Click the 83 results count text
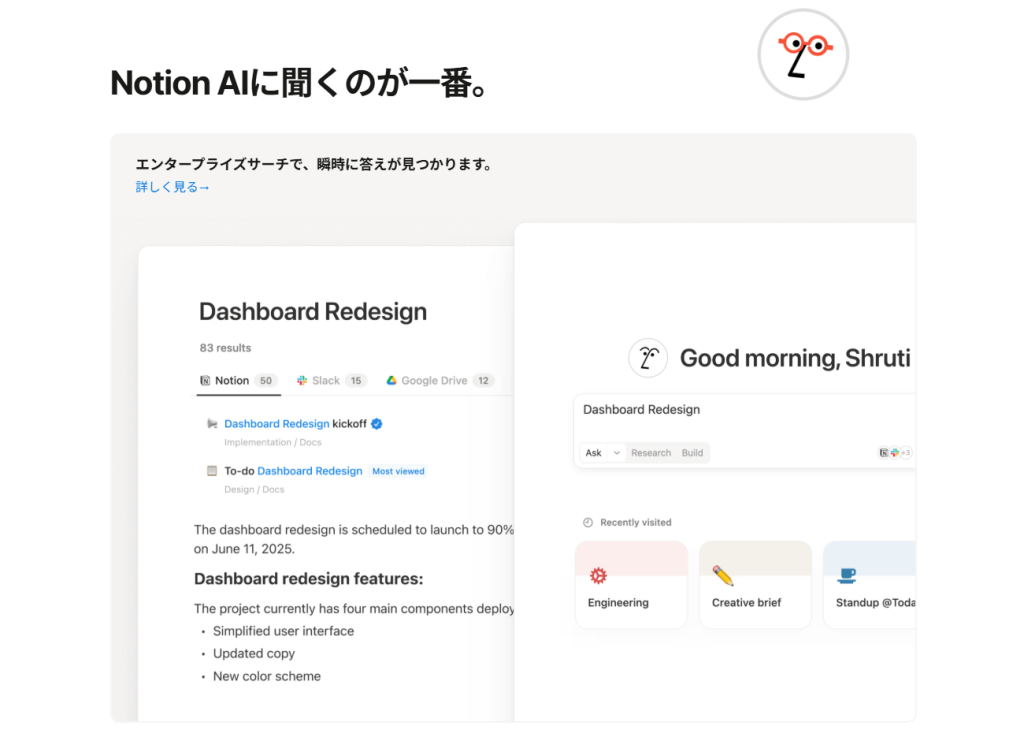The height and width of the screenshot is (733, 1024). coord(225,348)
